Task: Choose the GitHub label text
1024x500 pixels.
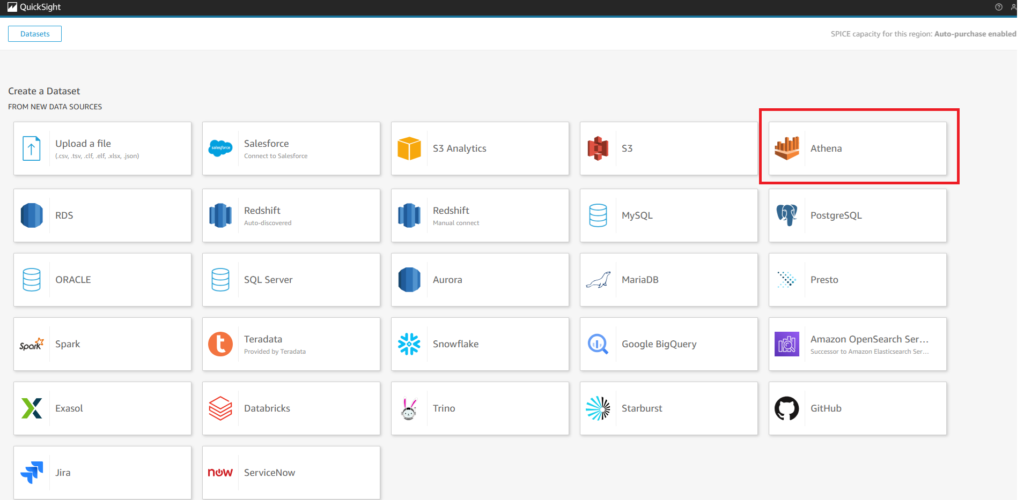Action: coord(826,408)
